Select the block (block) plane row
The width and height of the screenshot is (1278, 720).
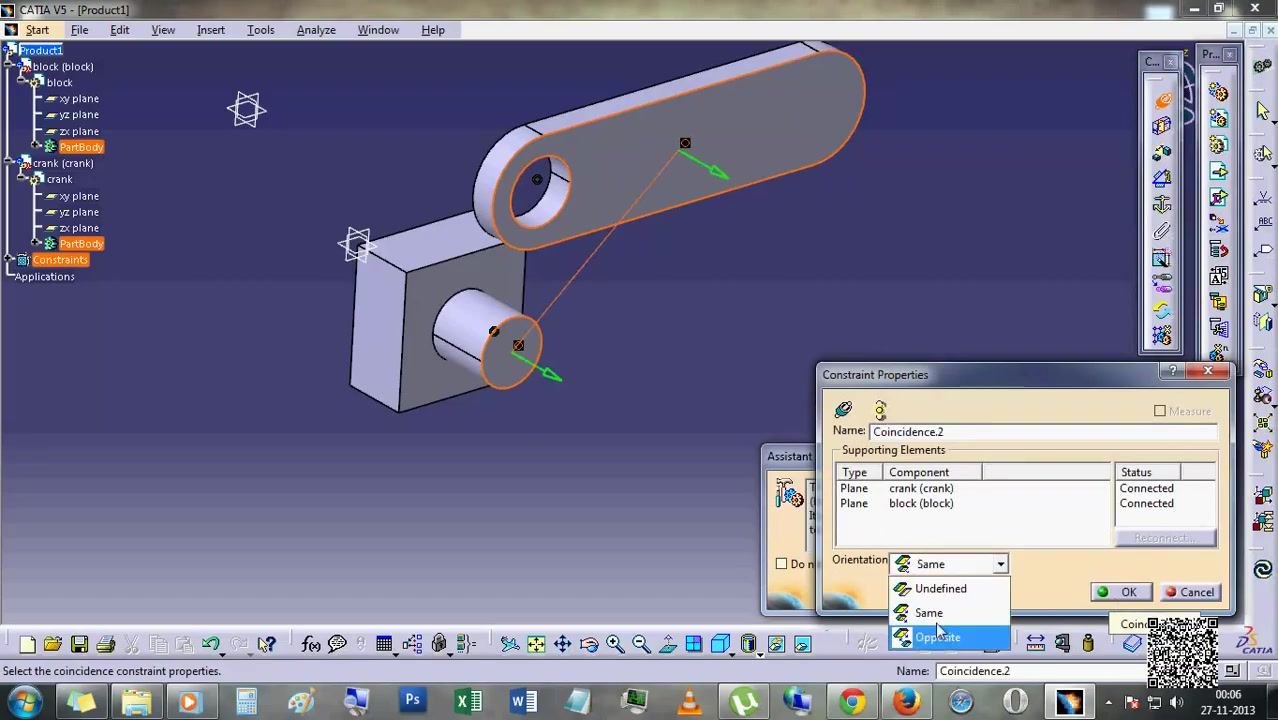click(x=973, y=504)
